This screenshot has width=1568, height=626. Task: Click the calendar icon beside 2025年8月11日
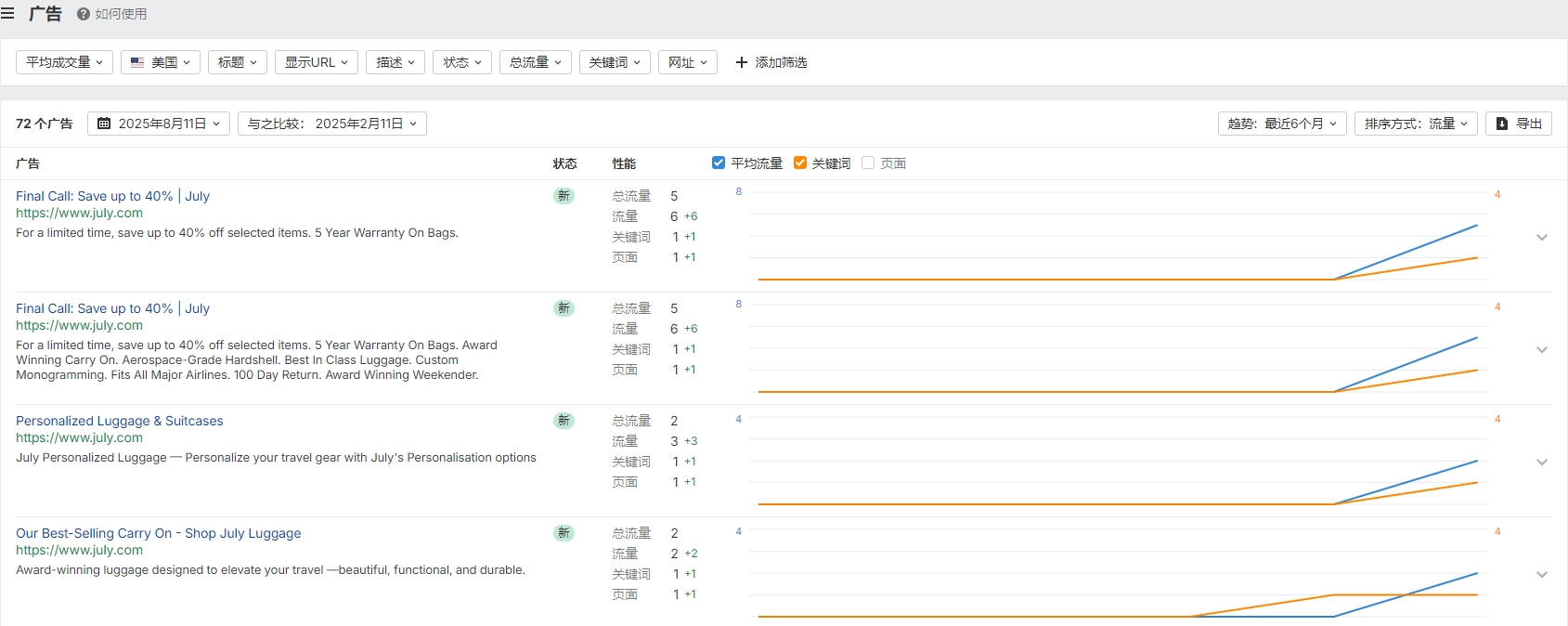tap(104, 124)
